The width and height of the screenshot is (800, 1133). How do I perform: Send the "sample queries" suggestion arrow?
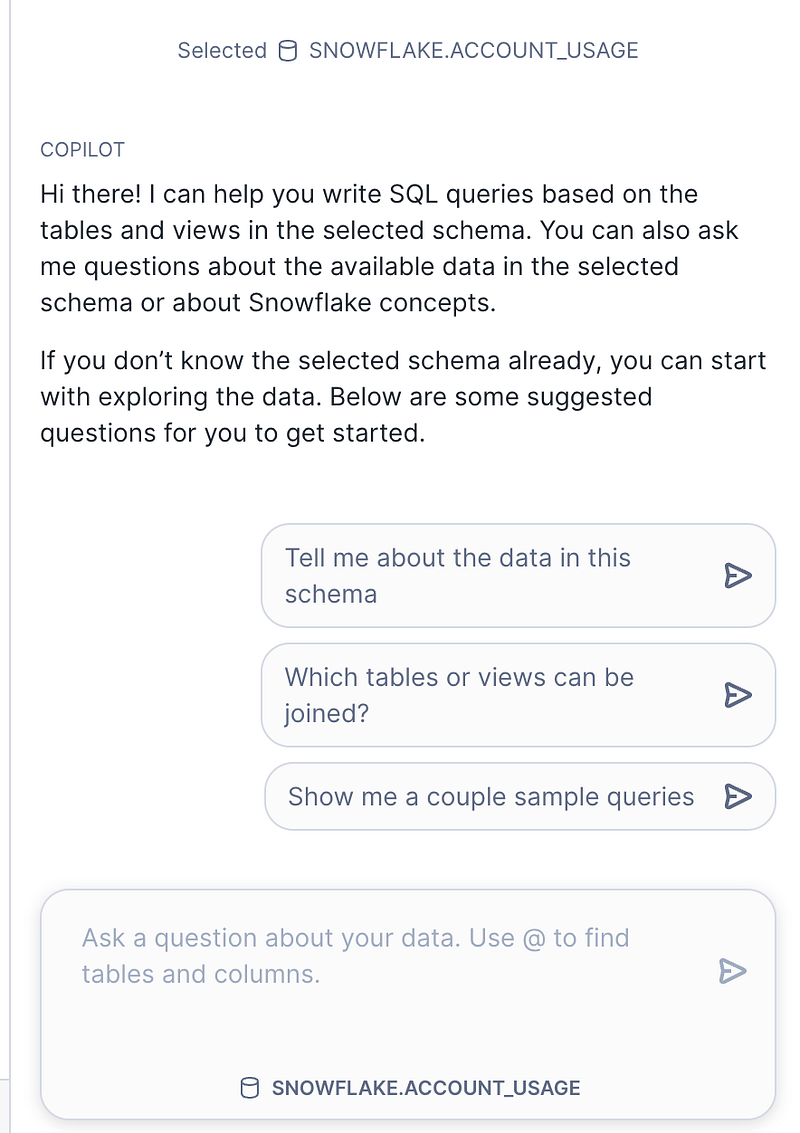738,796
